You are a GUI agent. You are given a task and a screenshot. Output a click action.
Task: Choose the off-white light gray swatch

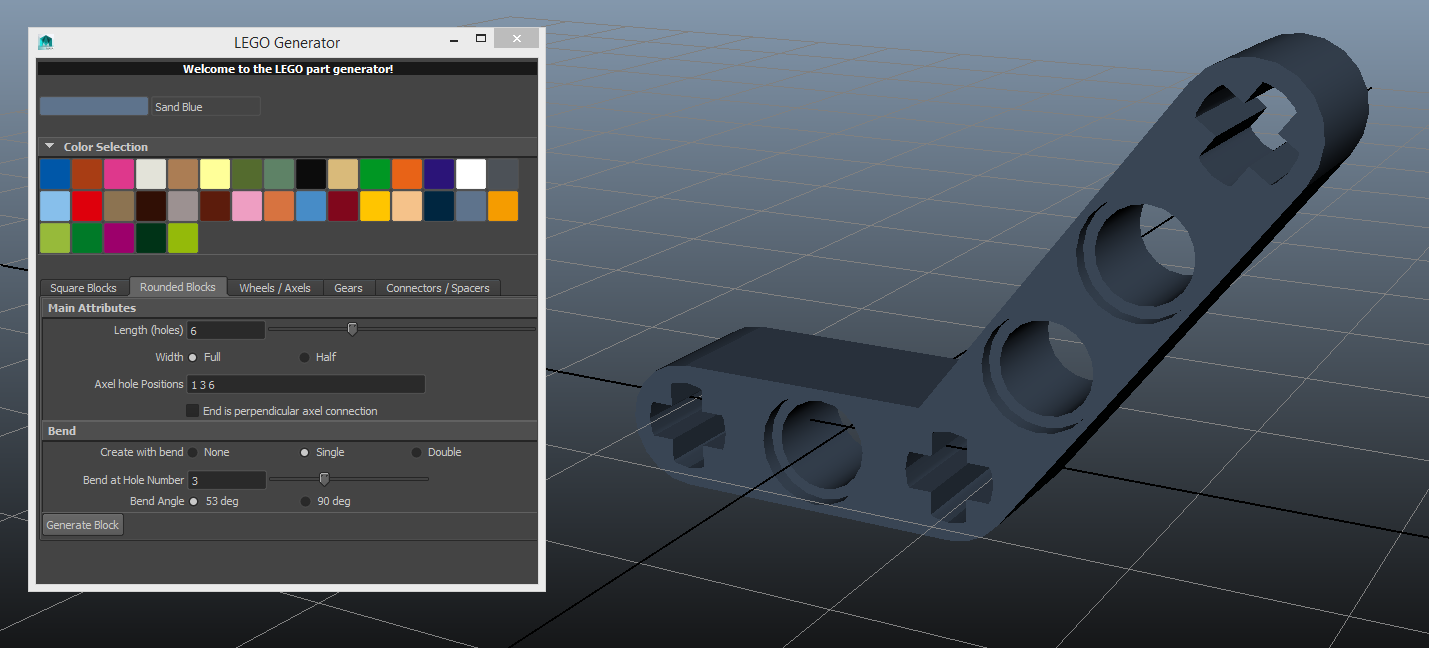[x=151, y=174]
